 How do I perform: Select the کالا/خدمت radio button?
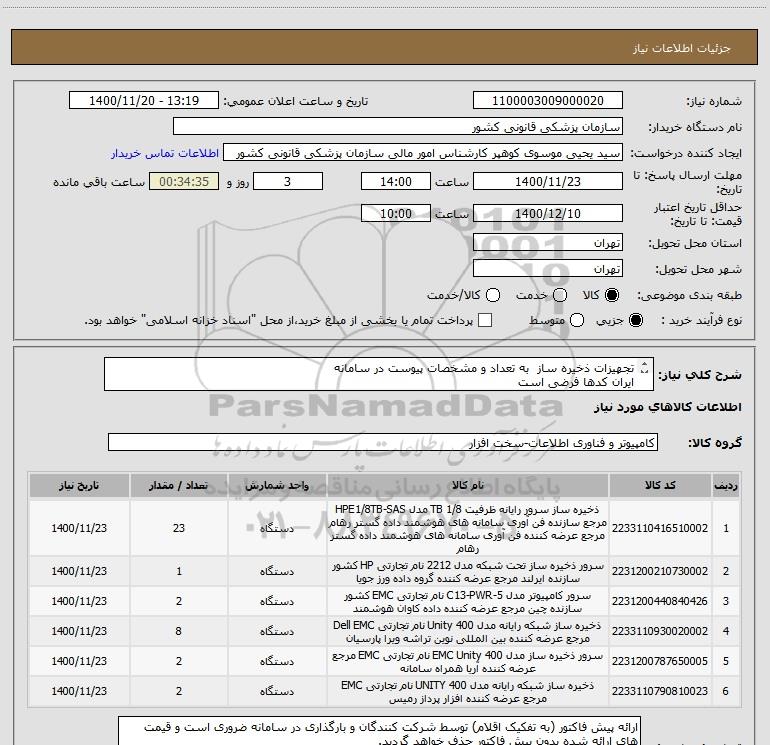[493, 295]
